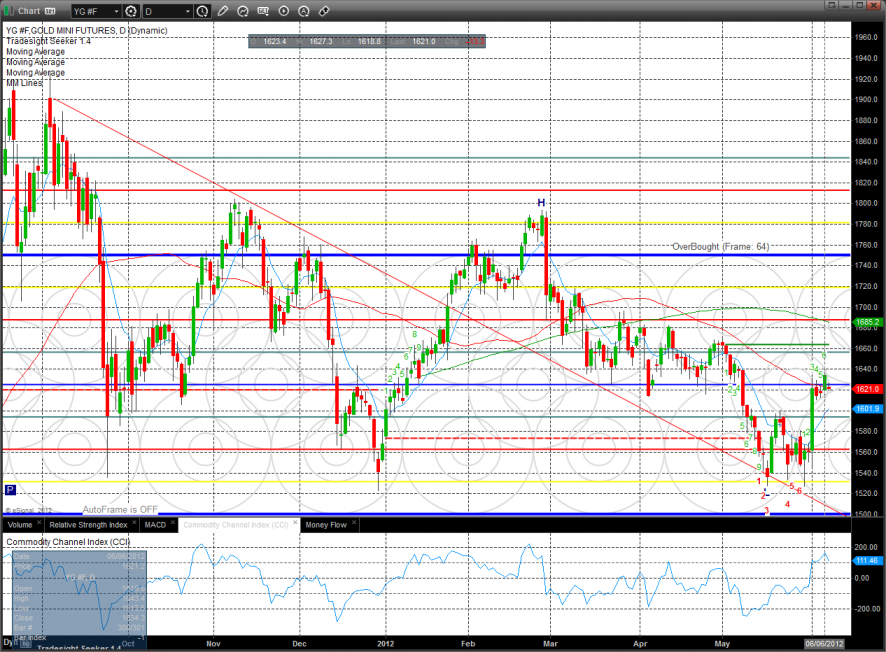Open symbol settings gear beside YG #F
The image size is (886, 652).
pyautogui.click(x=133, y=12)
